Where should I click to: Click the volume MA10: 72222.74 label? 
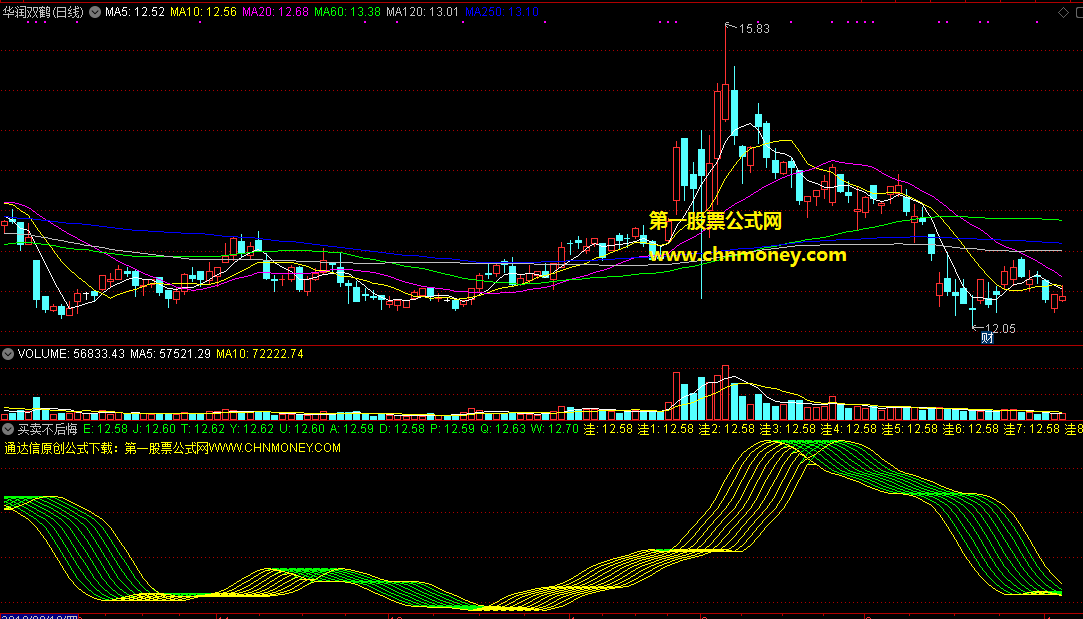pos(260,354)
